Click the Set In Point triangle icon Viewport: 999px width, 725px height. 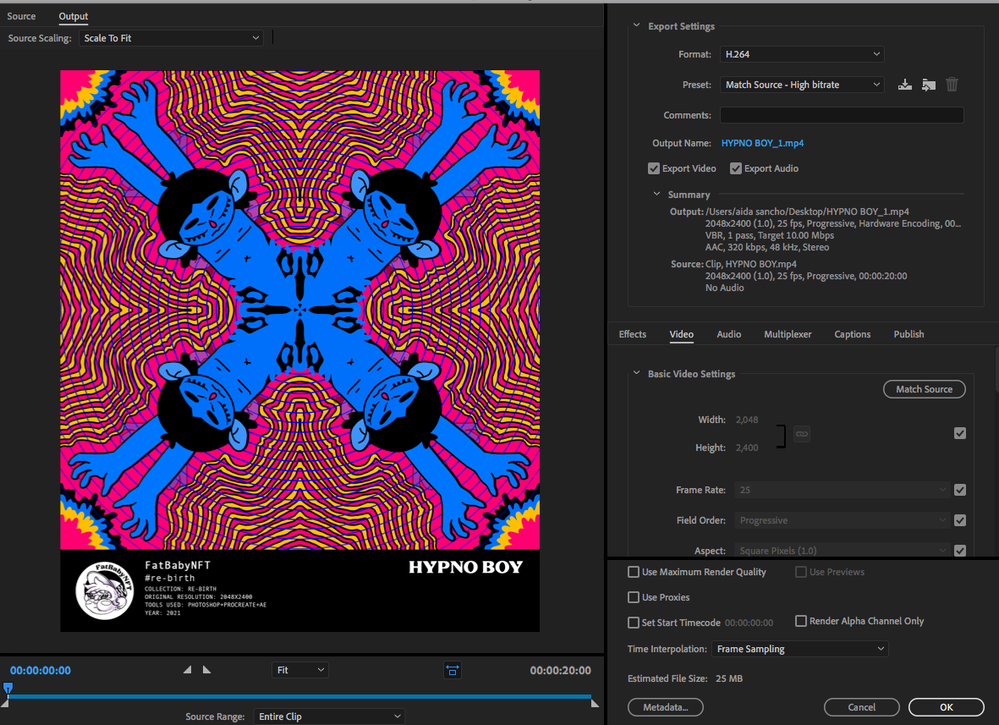click(x=187, y=670)
